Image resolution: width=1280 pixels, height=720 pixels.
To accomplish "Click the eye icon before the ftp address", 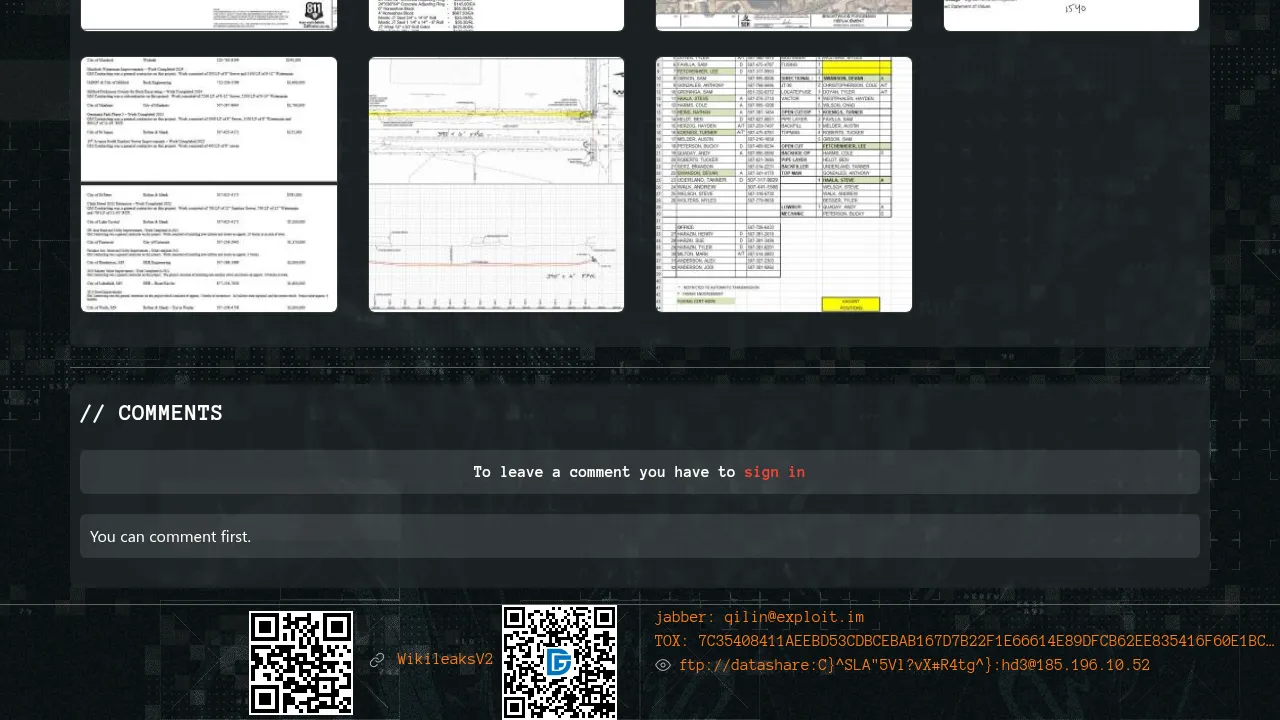I will [x=663, y=665].
